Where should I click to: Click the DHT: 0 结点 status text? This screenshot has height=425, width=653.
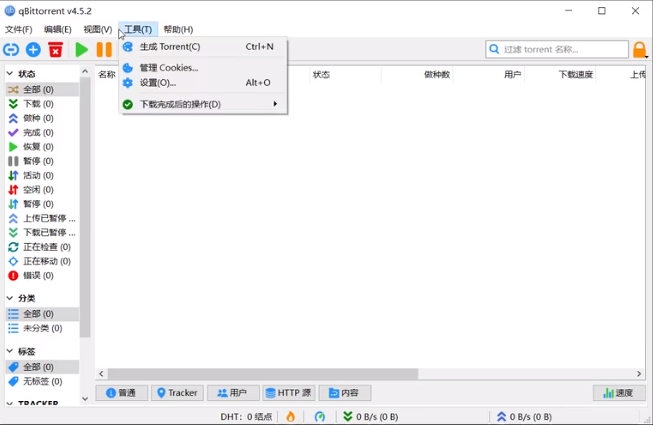246,416
